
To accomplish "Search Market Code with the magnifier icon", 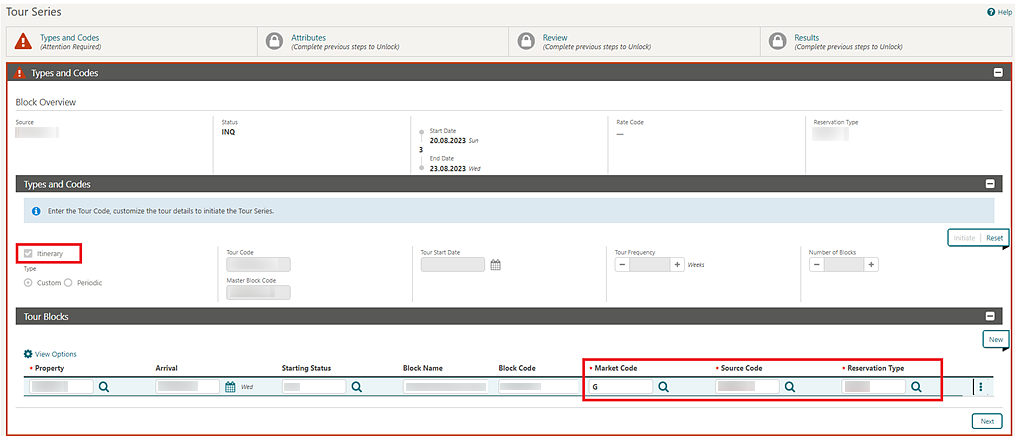I will [x=664, y=387].
